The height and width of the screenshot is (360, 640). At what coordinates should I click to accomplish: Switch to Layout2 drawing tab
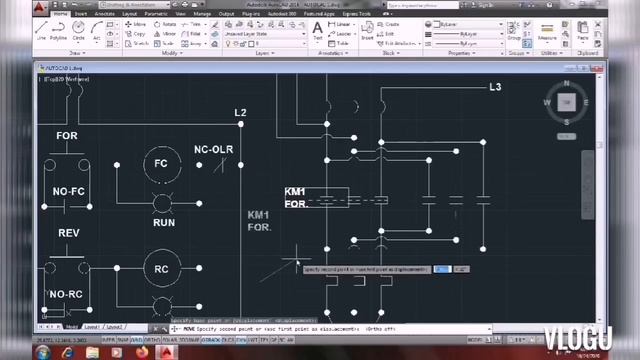coord(114,327)
